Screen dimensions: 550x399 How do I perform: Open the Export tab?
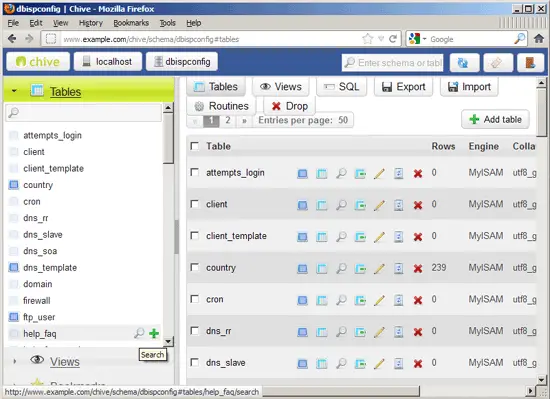pos(403,87)
